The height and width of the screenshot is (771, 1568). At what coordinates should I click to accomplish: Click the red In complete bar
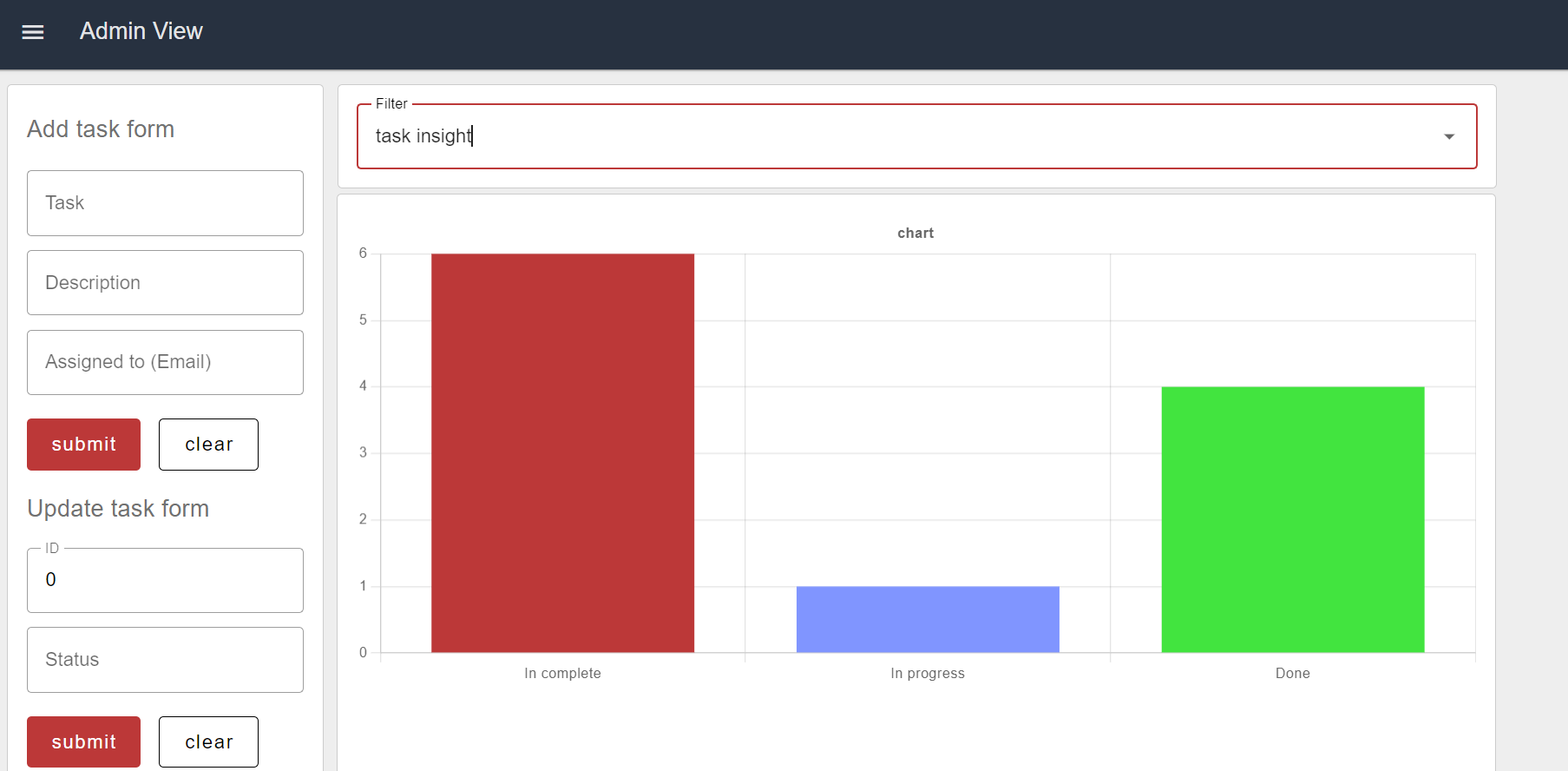(562, 453)
